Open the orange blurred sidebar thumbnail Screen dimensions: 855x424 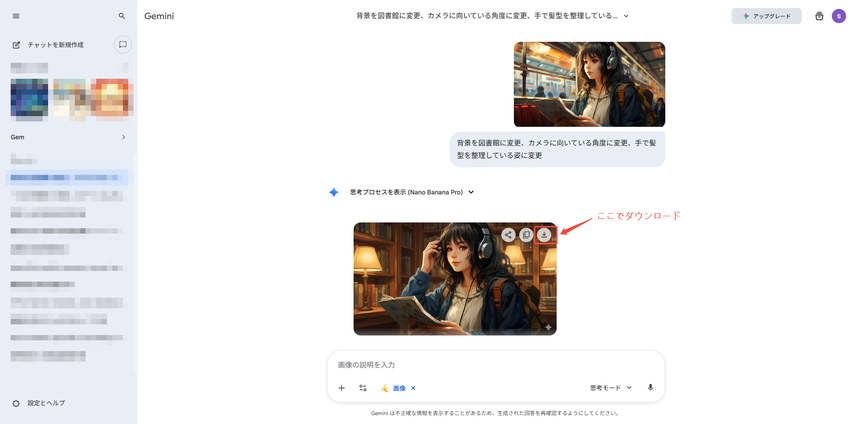point(111,99)
